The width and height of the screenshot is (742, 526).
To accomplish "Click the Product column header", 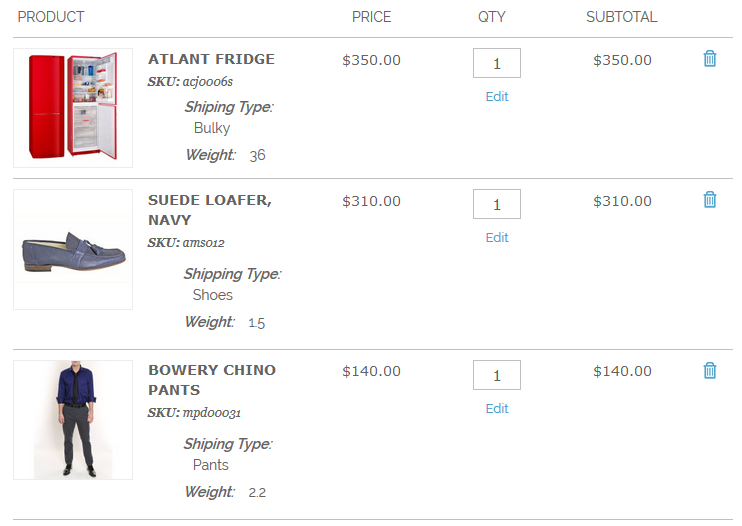I will click(51, 17).
